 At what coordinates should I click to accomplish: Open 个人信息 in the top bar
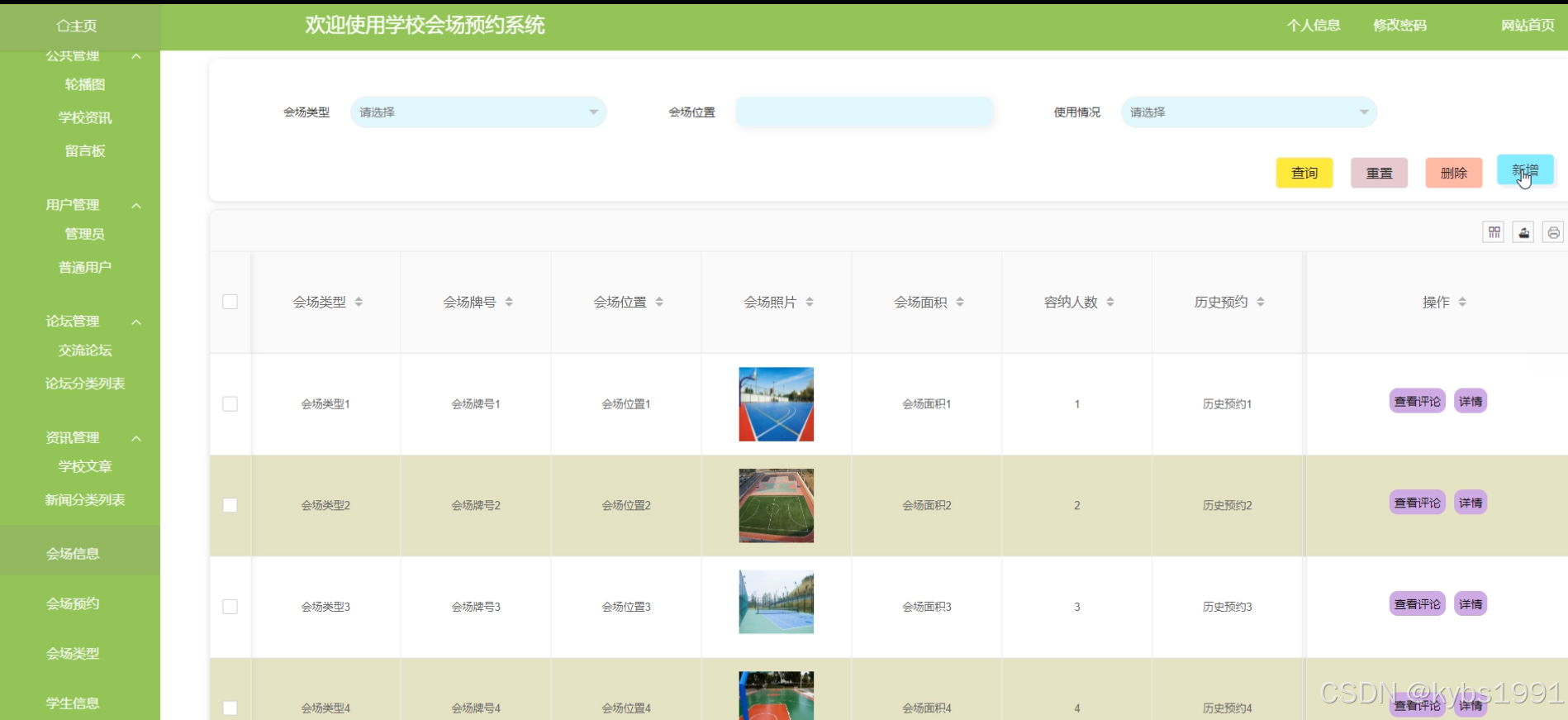coord(1314,26)
